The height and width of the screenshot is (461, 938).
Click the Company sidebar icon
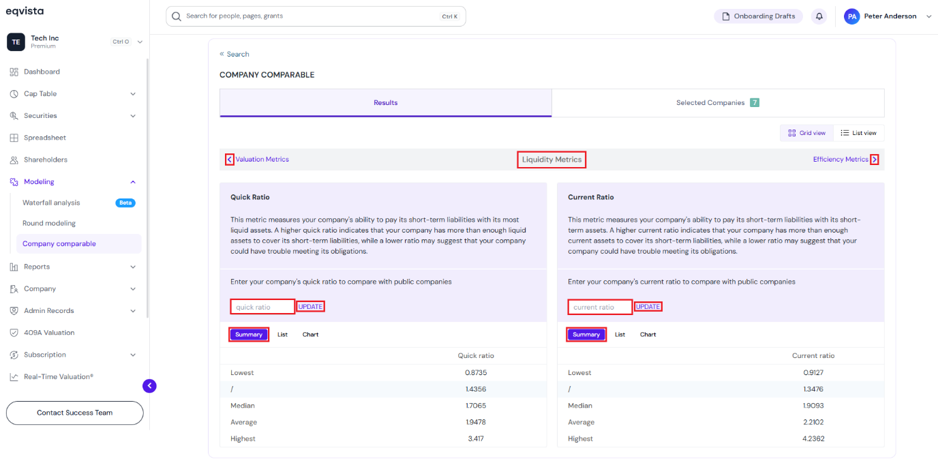click(14, 289)
